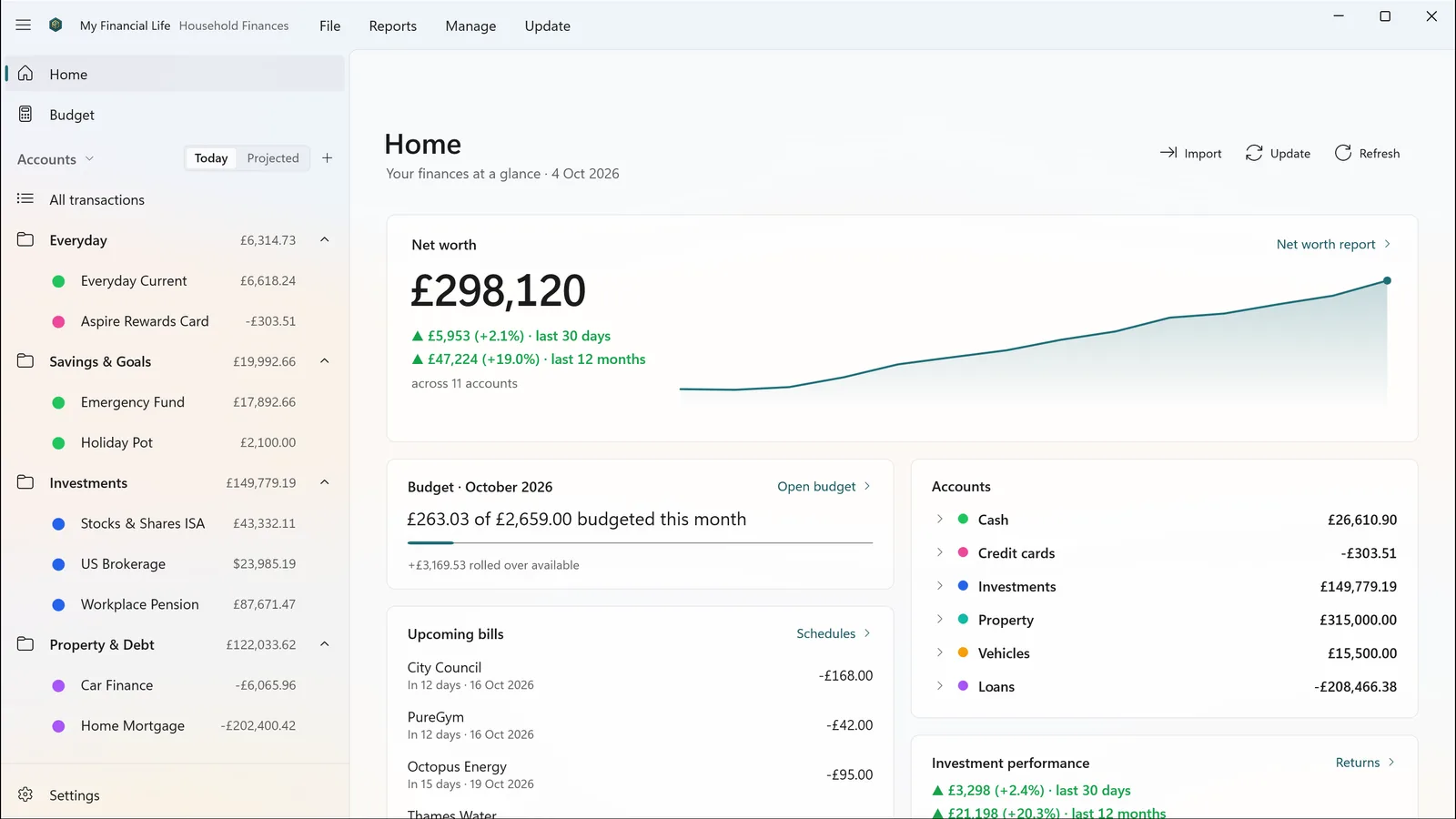Screen dimensions: 1456x819
Task: Click the chevron next to Open budget
Action: [867, 486]
